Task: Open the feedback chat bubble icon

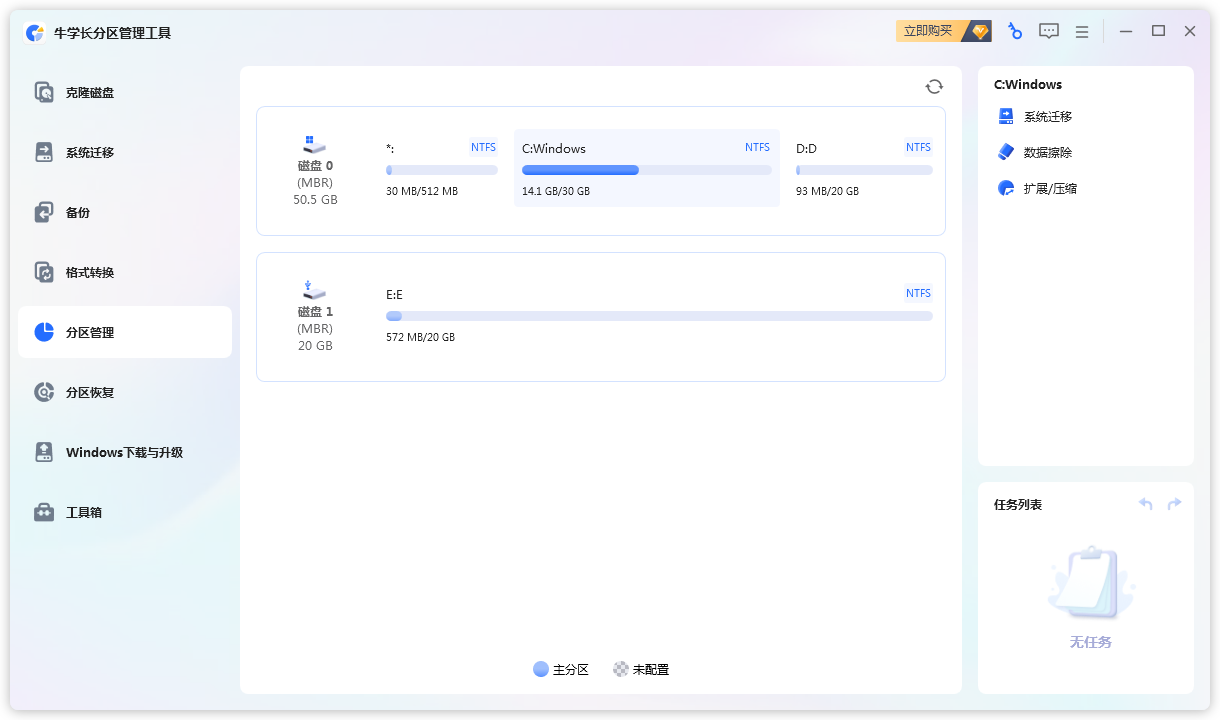Action: [1048, 31]
